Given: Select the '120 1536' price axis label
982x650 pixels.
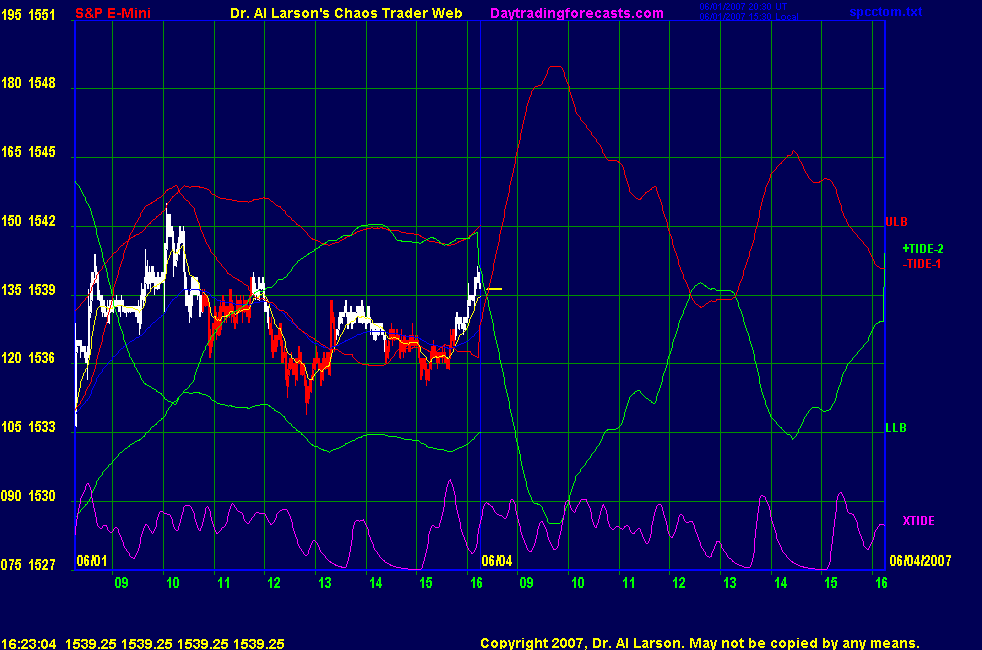Looking at the screenshot, I should 28,358.
